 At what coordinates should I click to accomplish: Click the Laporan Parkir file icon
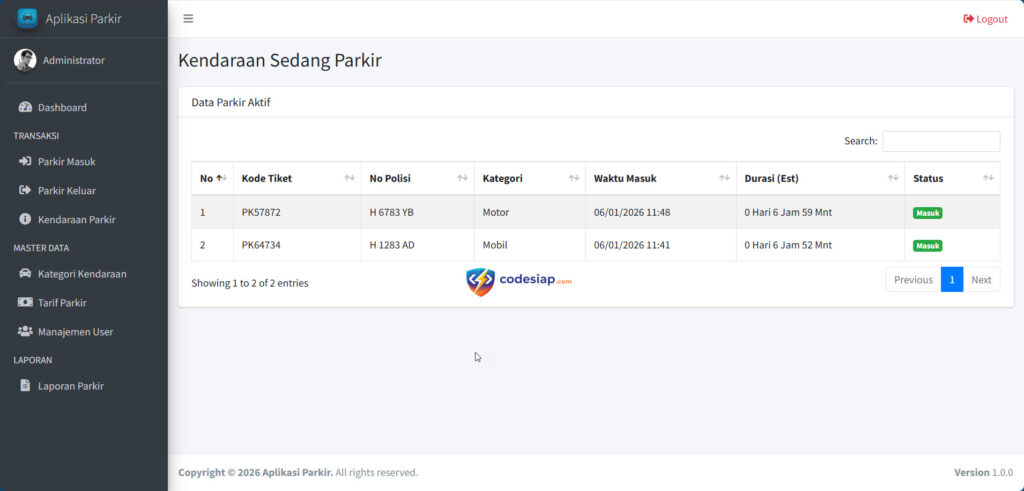[x=25, y=385]
